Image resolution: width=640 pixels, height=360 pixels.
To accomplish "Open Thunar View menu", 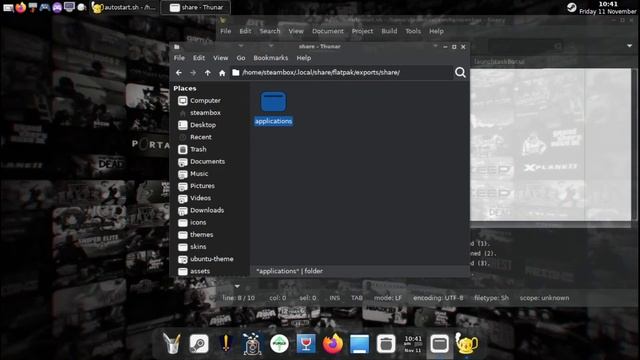I will 220,58.
